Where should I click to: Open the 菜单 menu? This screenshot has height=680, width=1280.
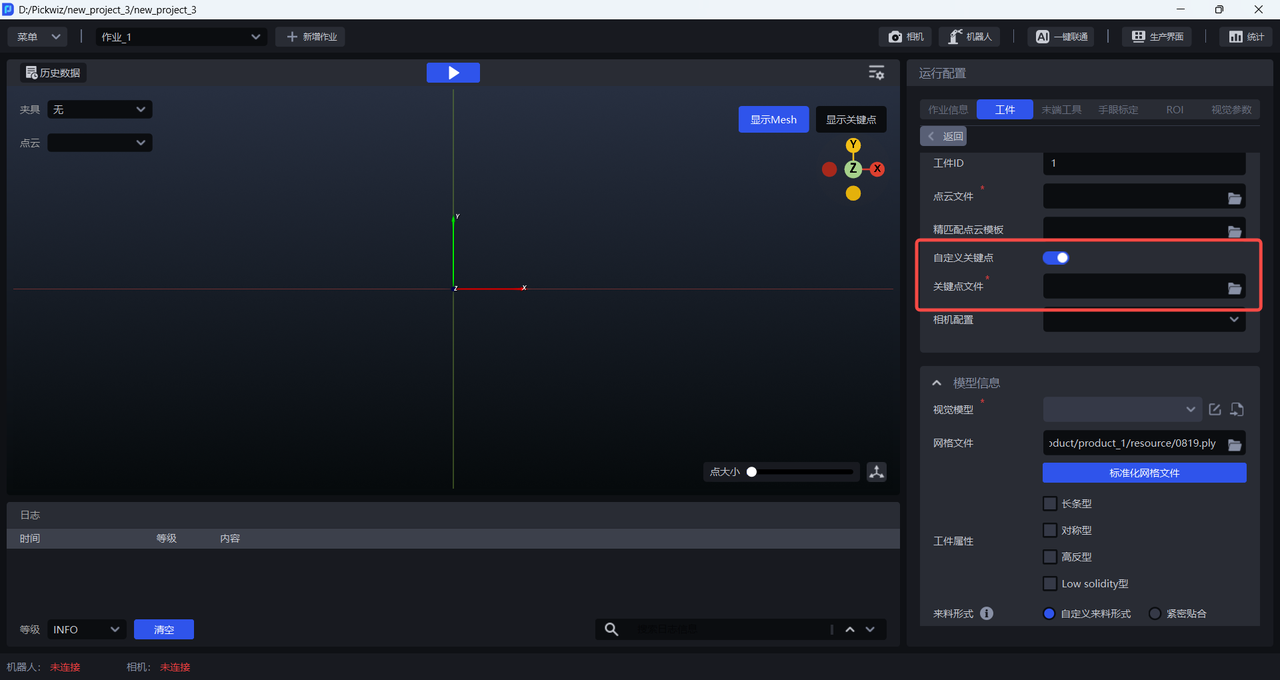point(38,37)
